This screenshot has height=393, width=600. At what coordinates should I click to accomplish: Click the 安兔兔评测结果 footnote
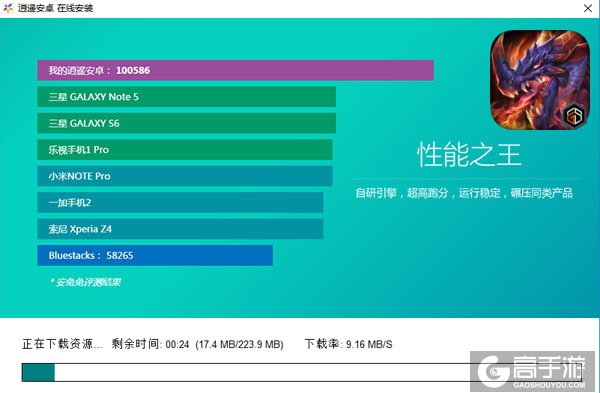[85, 282]
